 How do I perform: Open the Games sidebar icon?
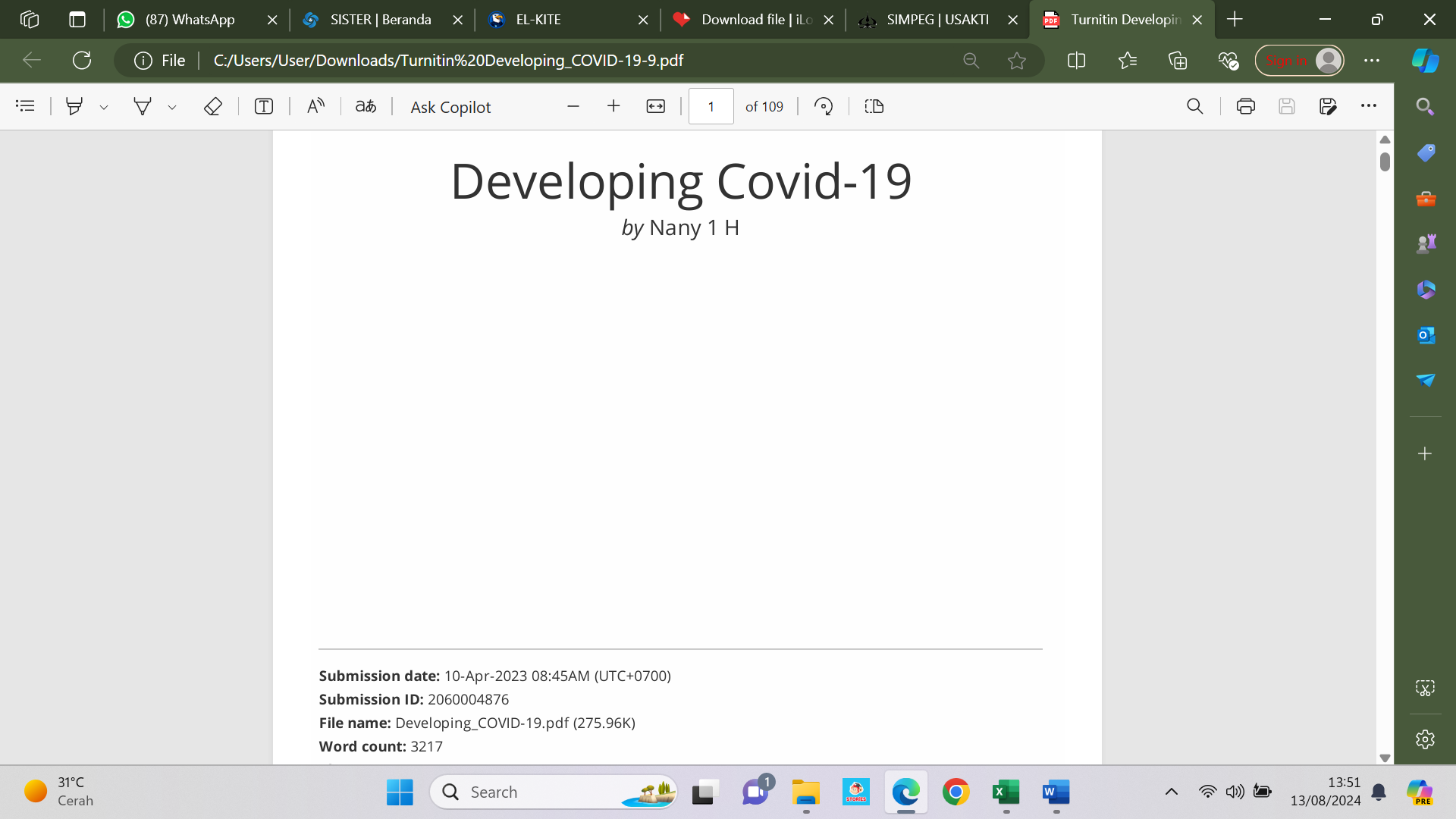pos(1426,243)
